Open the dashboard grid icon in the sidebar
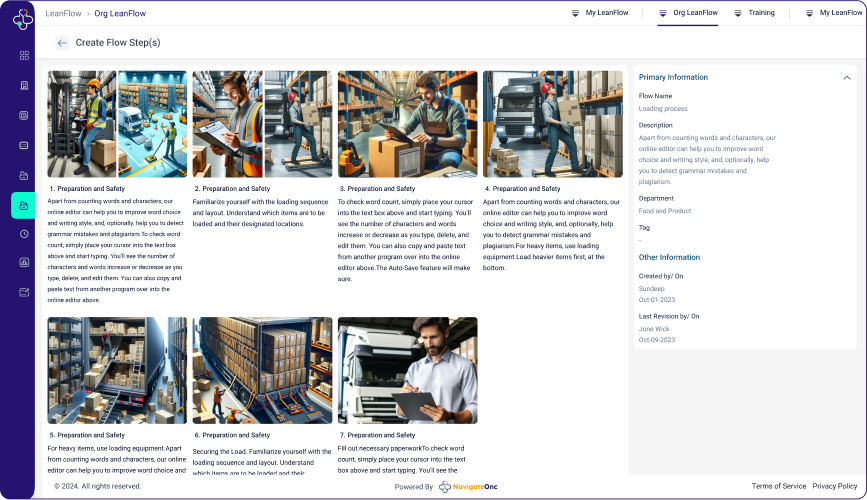This screenshot has height=500, width=867. [x=24, y=55]
